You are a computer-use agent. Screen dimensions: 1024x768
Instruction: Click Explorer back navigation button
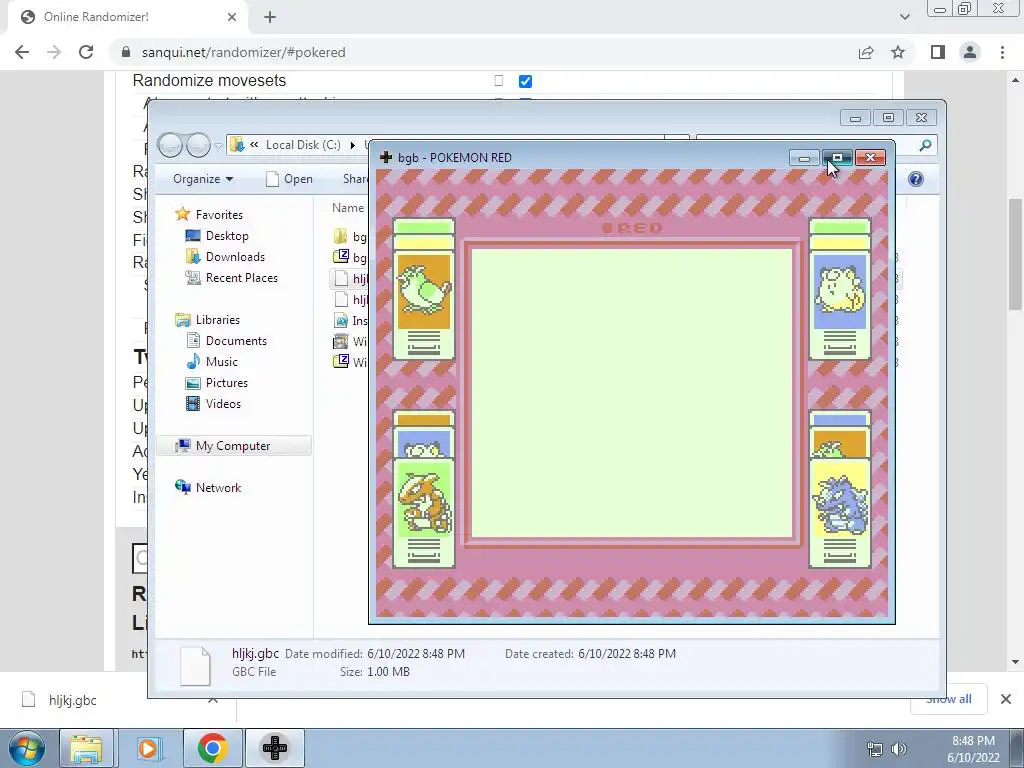pos(170,145)
